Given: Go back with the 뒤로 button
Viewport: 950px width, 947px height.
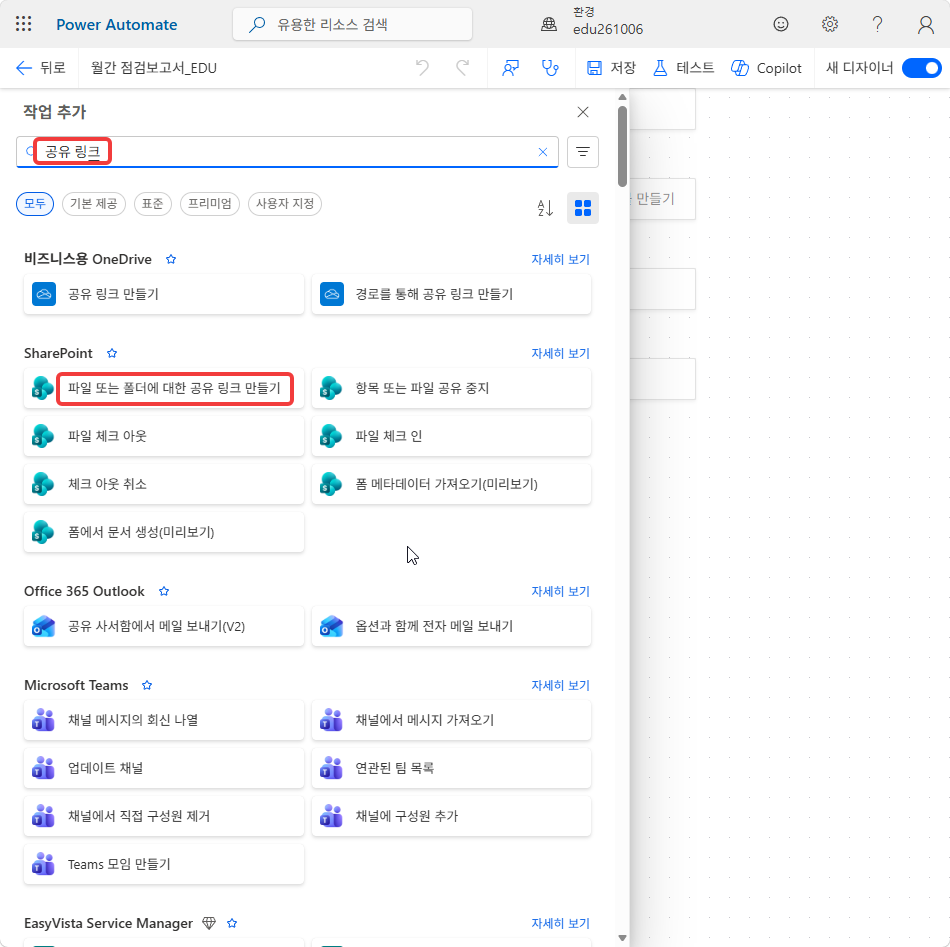Looking at the screenshot, I should (x=40, y=67).
